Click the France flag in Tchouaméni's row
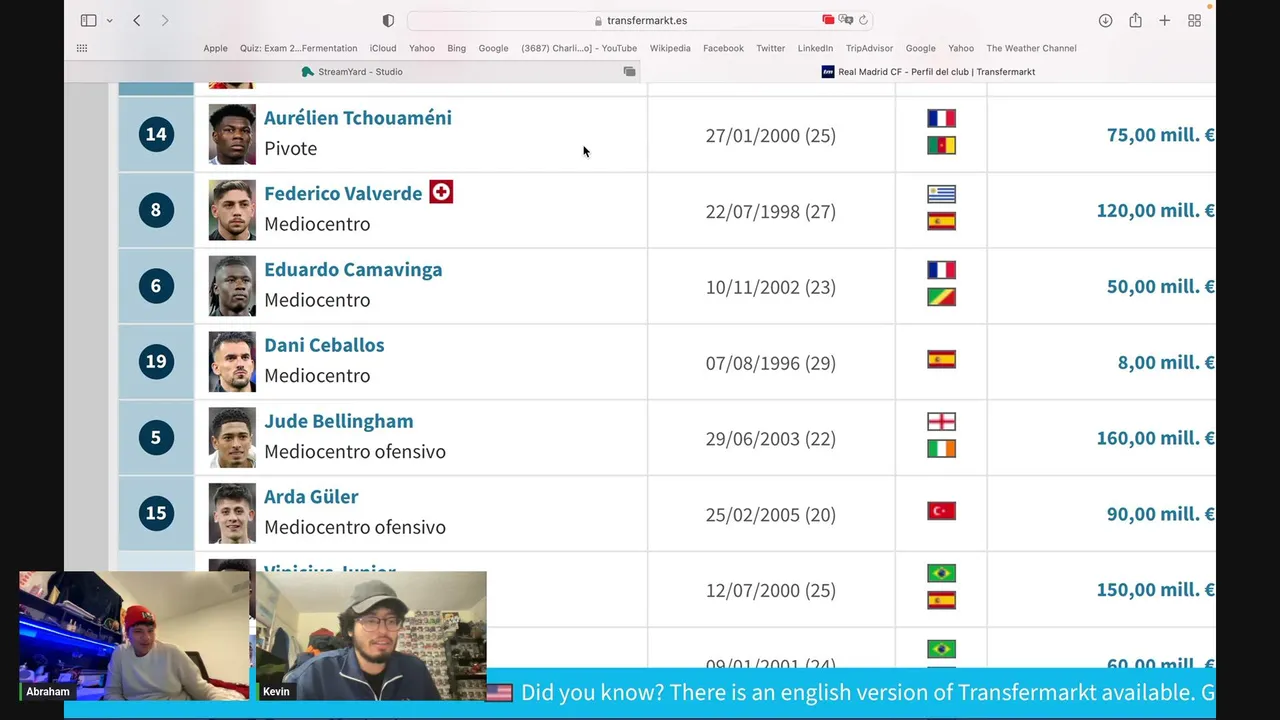1280x720 pixels. (x=941, y=118)
